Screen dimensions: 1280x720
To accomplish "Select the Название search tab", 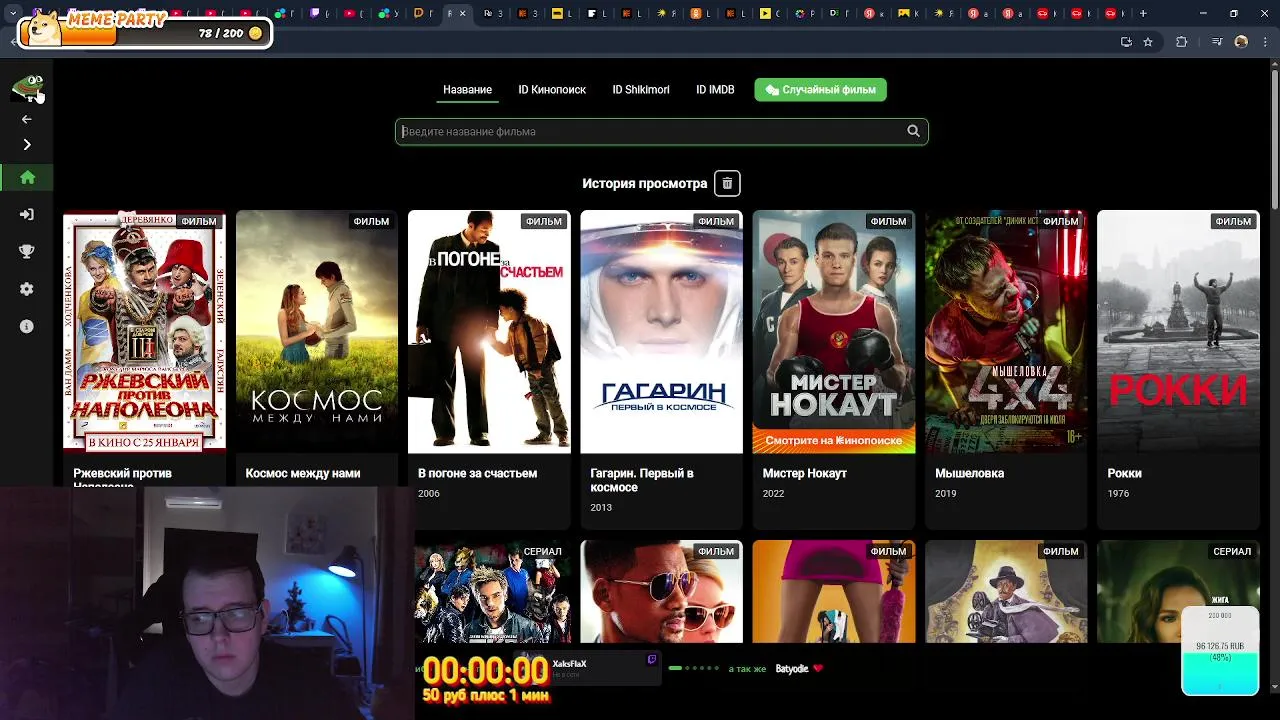I will pos(467,90).
